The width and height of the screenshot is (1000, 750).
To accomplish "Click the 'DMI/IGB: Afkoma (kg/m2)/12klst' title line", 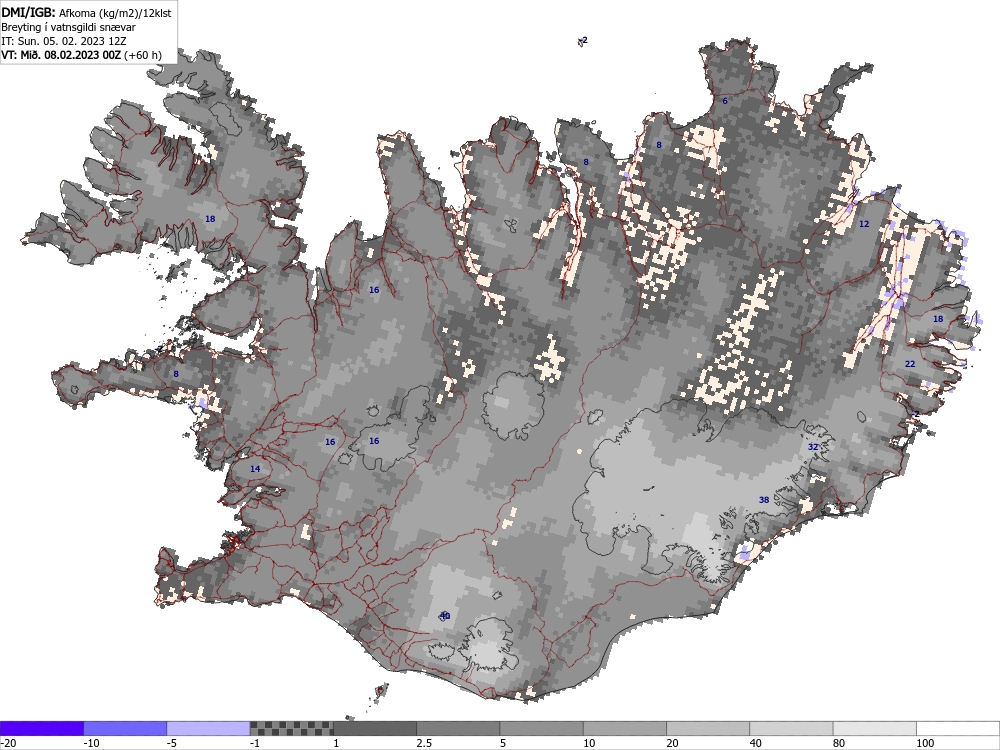I will (x=86, y=12).
